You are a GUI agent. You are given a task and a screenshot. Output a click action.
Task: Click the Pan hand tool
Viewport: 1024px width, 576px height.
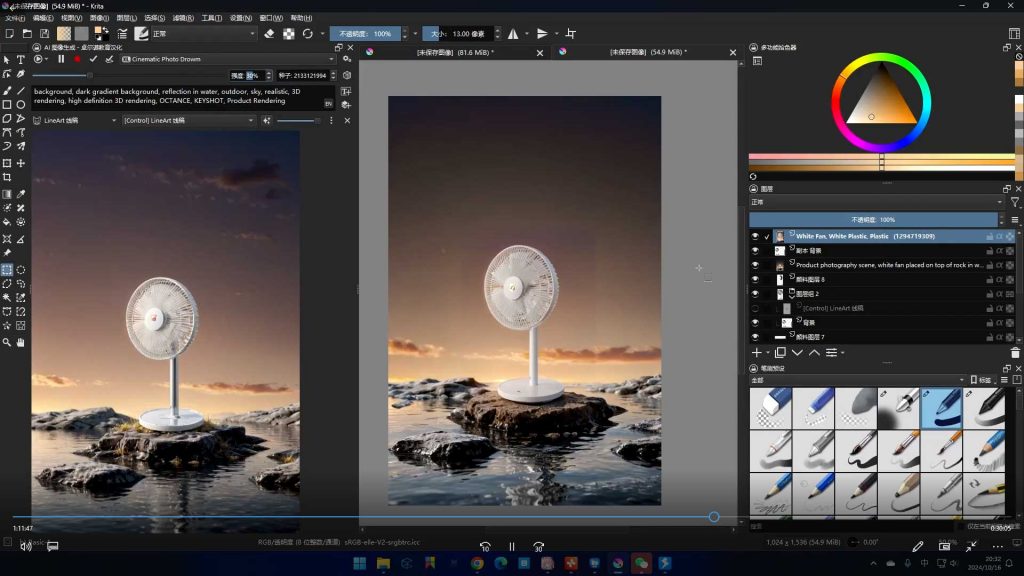pyautogui.click(x=21, y=342)
